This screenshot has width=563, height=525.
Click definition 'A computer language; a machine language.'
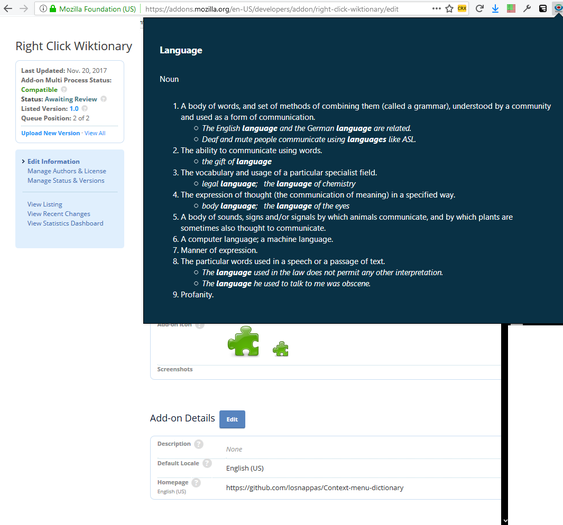257,239
